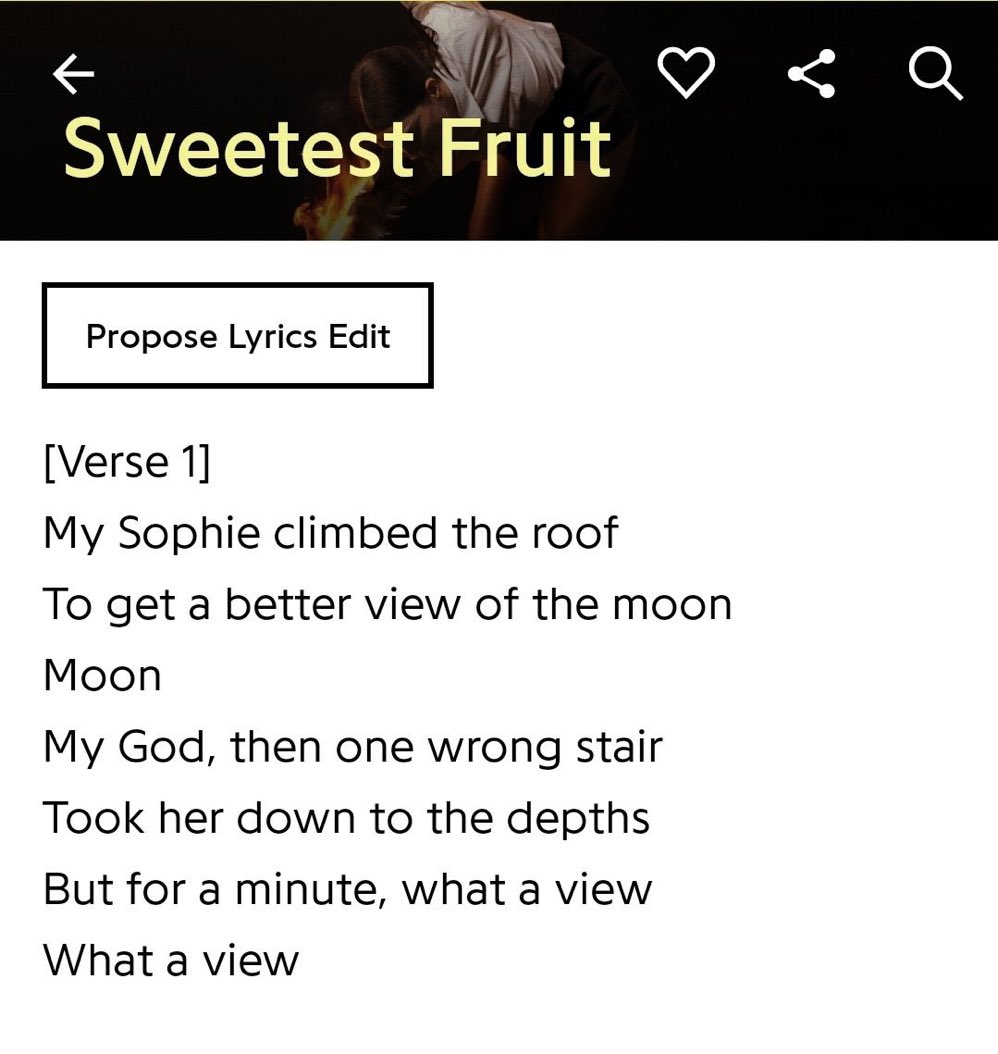Select the single-word 'Moon' lyric line
The width and height of the screenshot is (998, 1054).
[102, 676]
